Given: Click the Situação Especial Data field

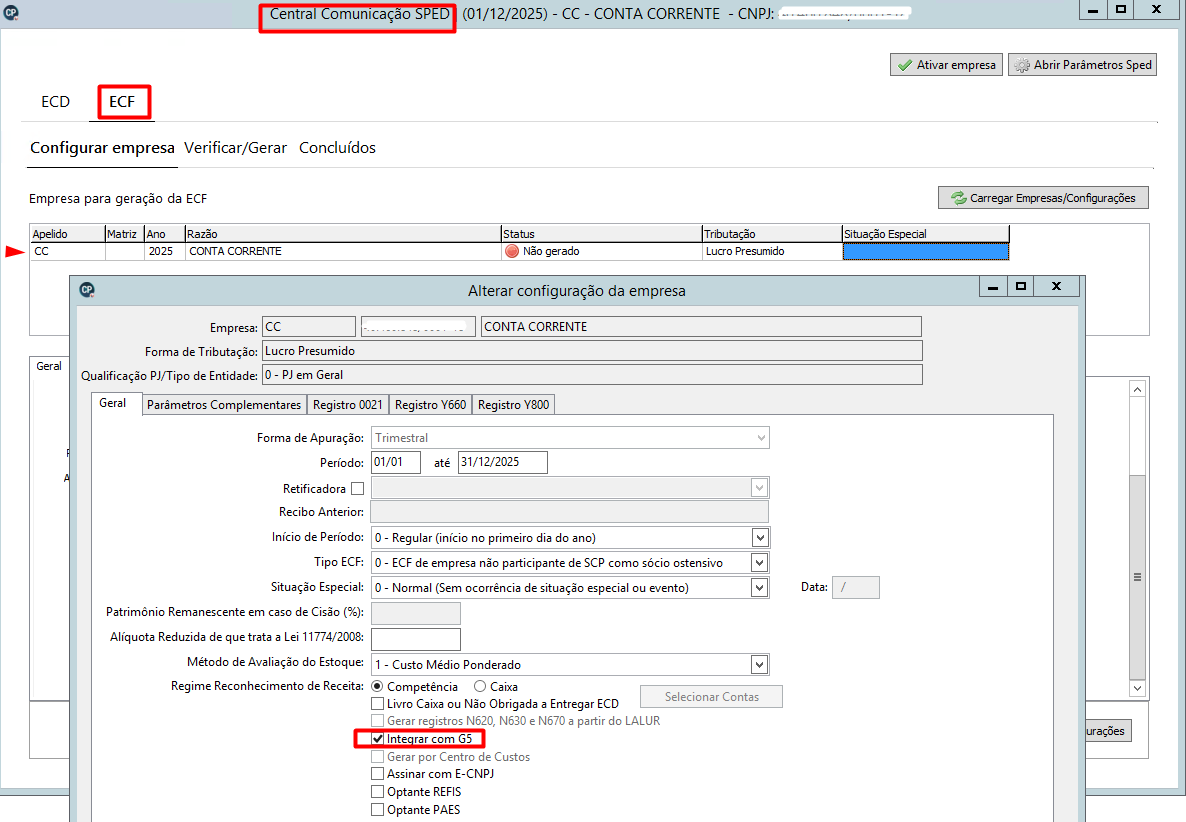Looking at the screenshot, I should 855,588.
